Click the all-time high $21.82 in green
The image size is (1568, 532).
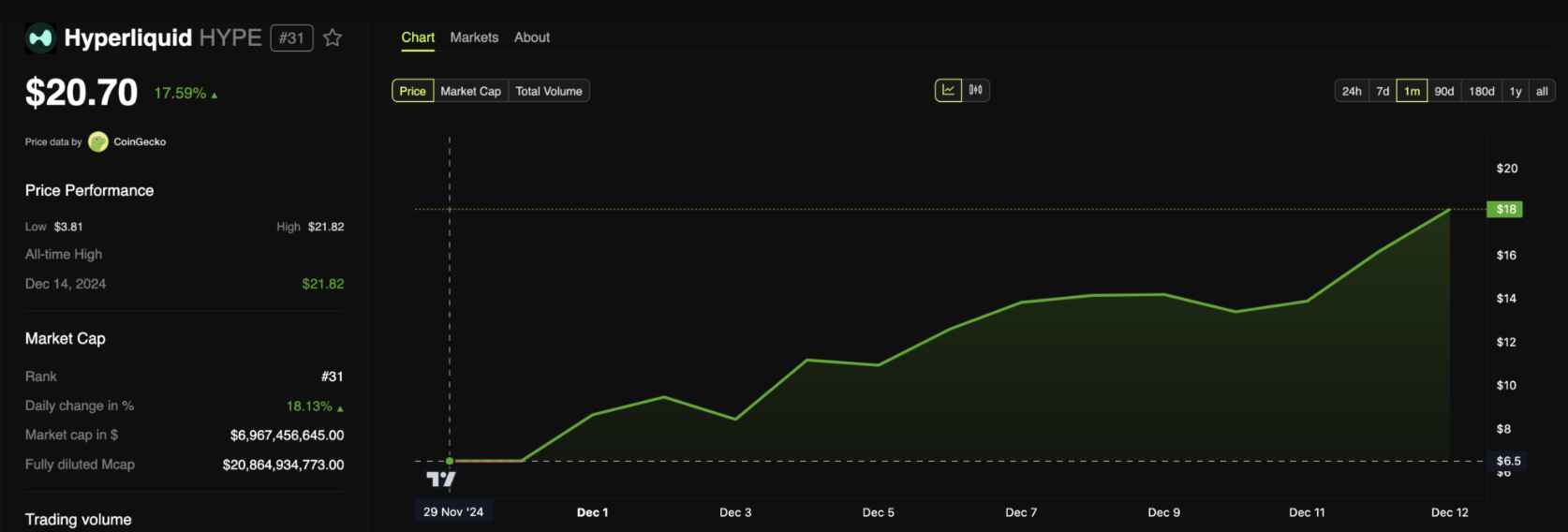[323, 284]
